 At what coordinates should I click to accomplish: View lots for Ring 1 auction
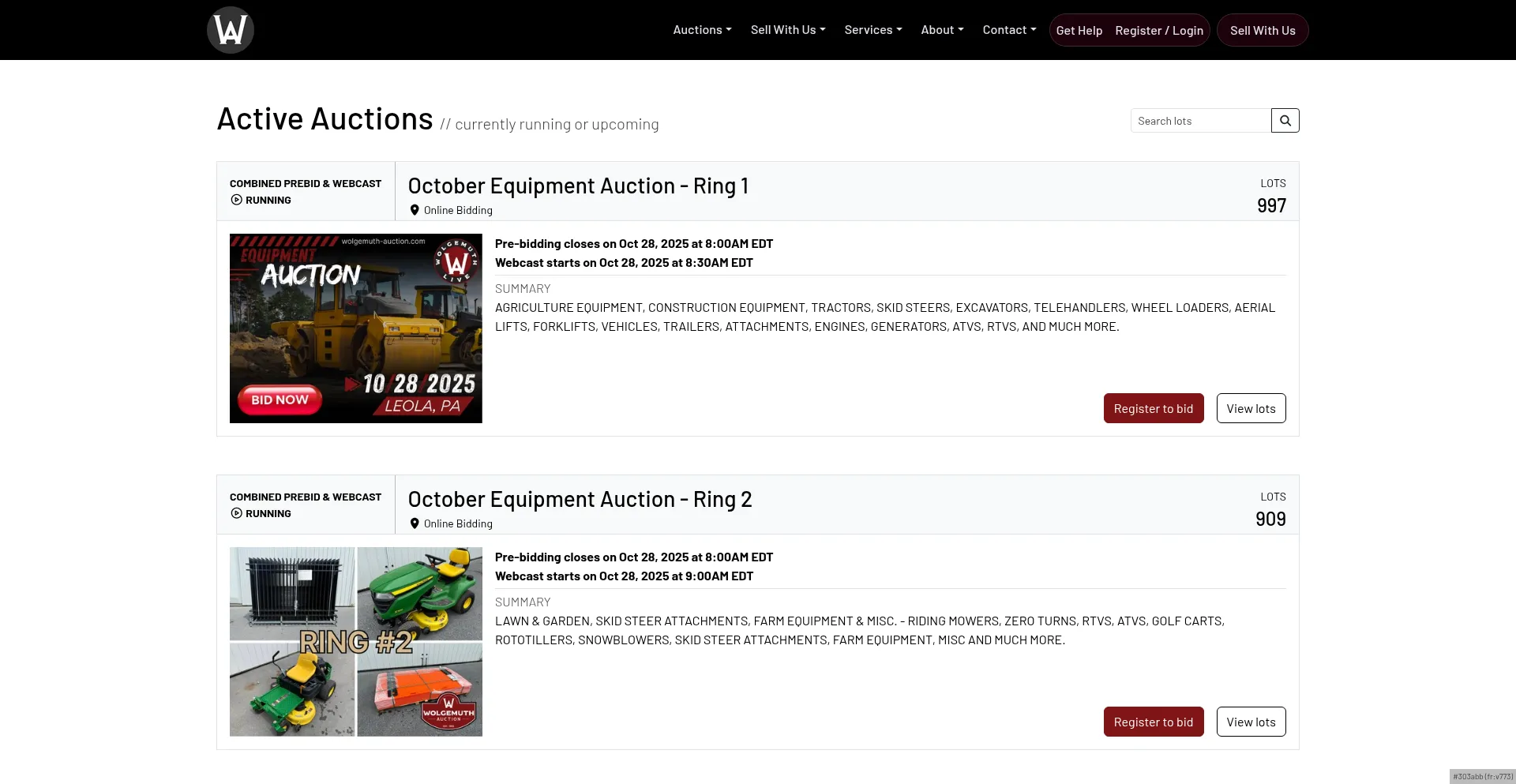pos(1251,408)
